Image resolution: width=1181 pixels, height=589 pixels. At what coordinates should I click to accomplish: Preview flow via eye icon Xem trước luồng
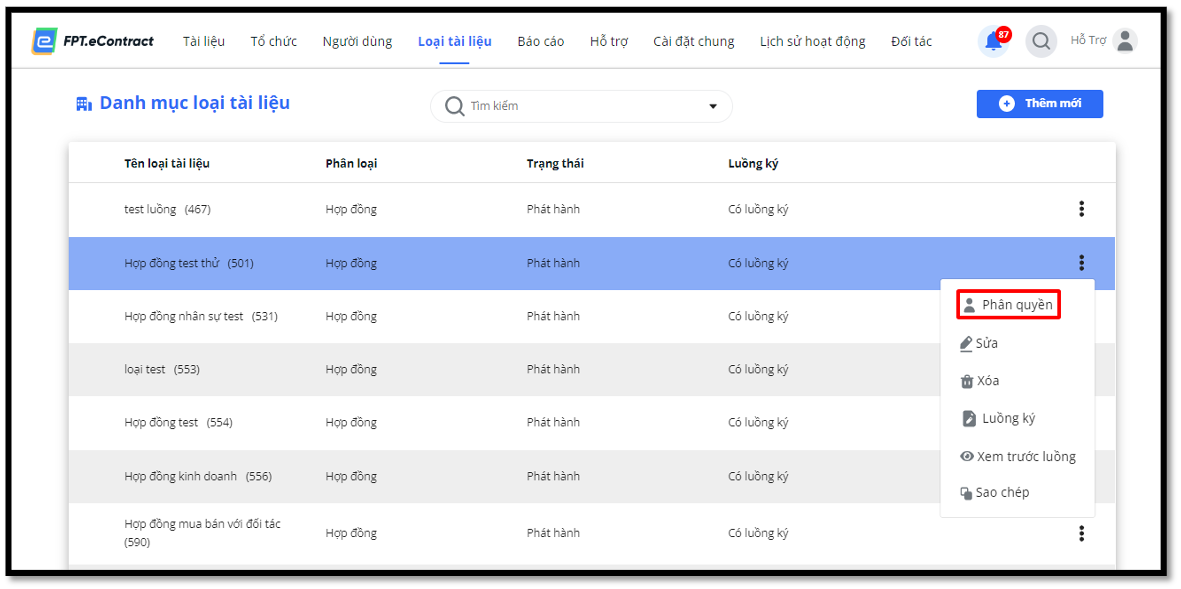pyautogui.click(x=1018, y=456)
